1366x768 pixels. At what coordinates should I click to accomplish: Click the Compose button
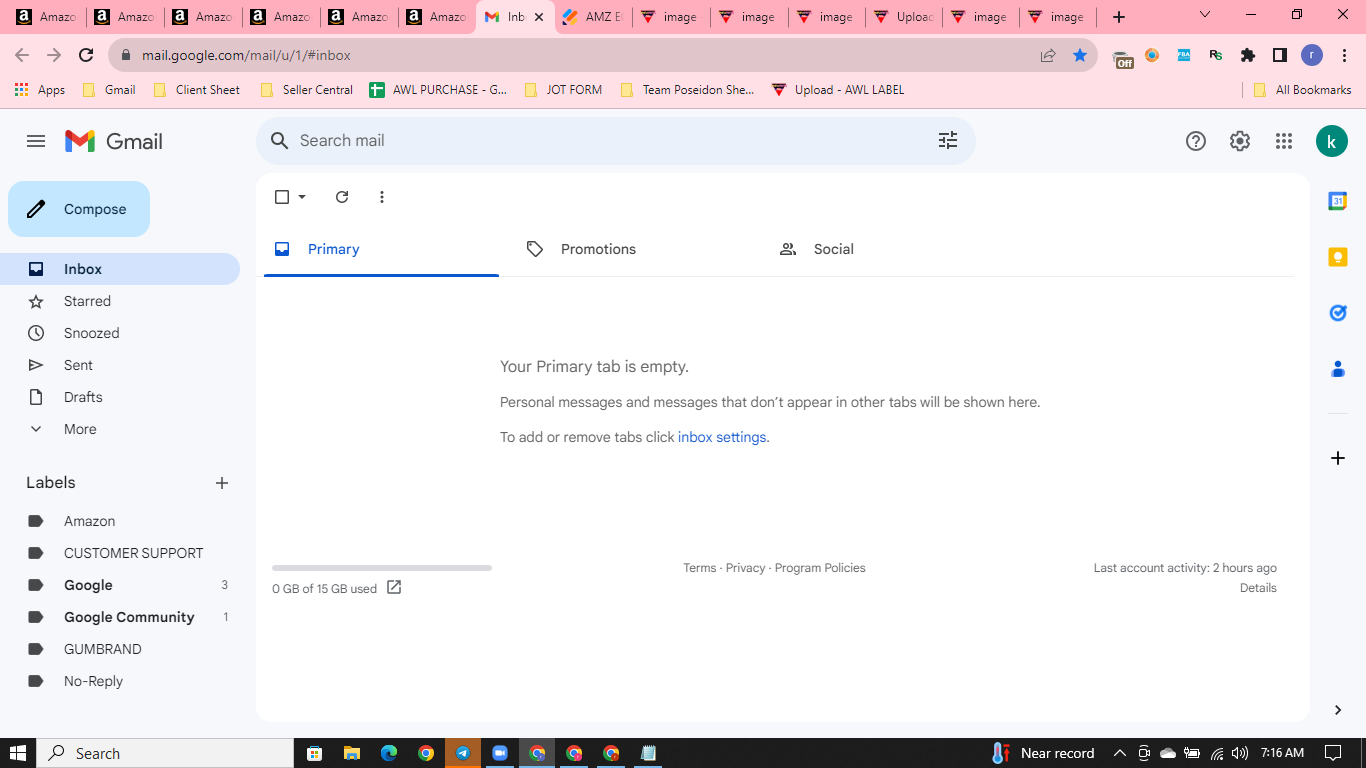pos(79,209)
